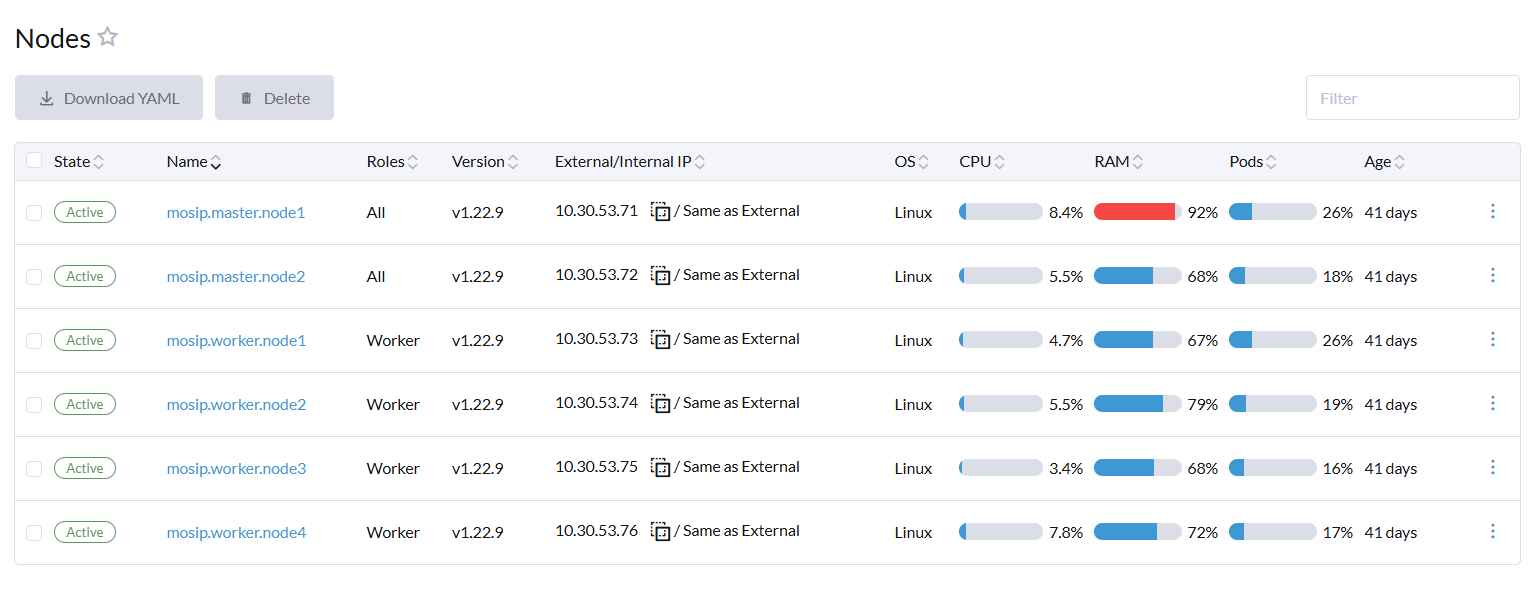Screen dimensions: 1528x615
Task: Sort nodes by Age column
Action: click(1384, 161)
